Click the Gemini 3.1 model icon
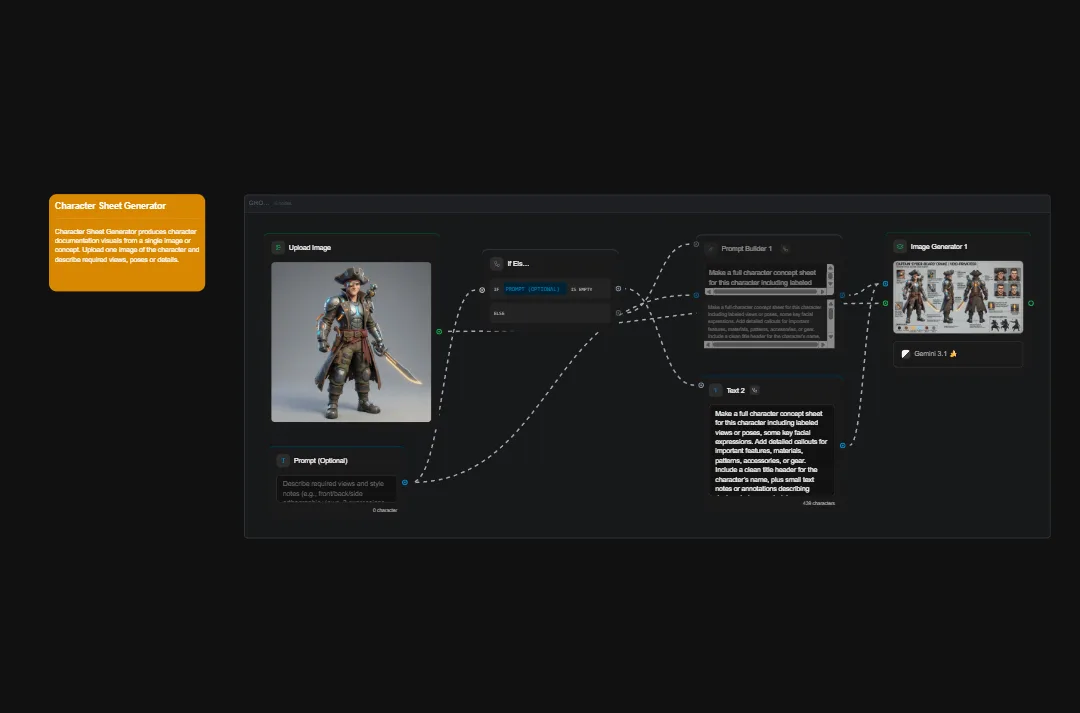Screen dimensions: 1080x713 tap(906, 354)
